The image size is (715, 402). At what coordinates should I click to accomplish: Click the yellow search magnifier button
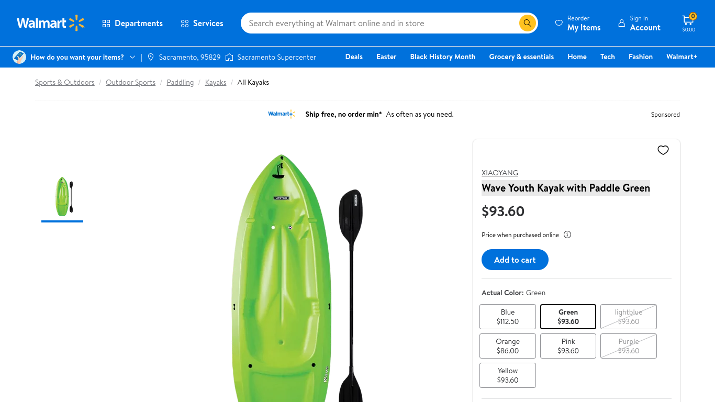point(527,23)
